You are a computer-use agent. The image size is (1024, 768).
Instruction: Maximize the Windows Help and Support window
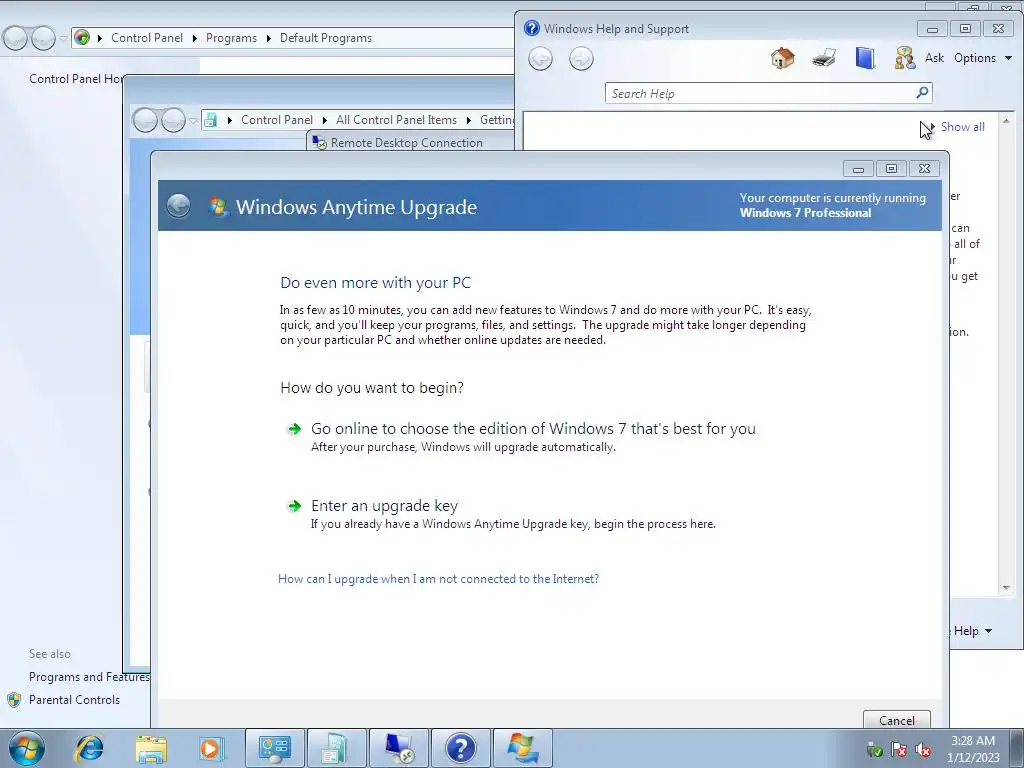[x=965, y=28]
